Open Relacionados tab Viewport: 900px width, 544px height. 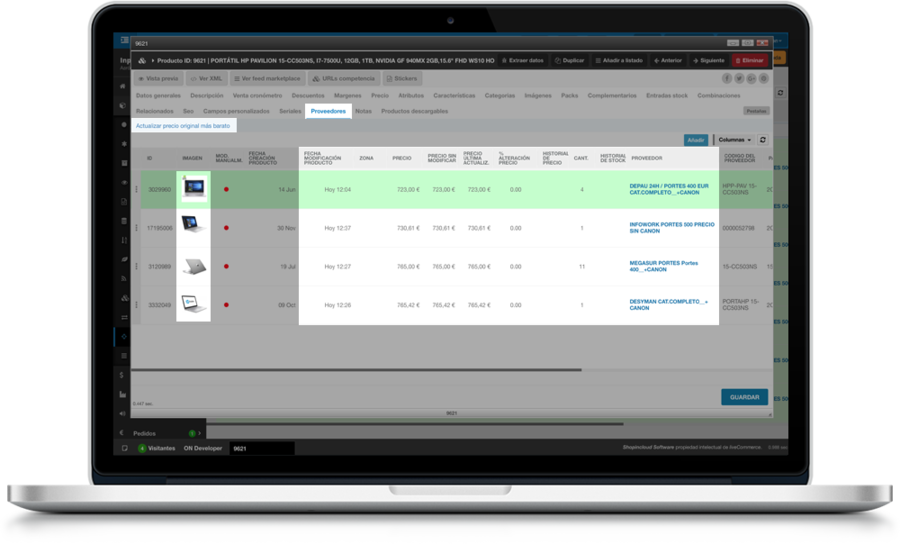[x=155, y=111]
